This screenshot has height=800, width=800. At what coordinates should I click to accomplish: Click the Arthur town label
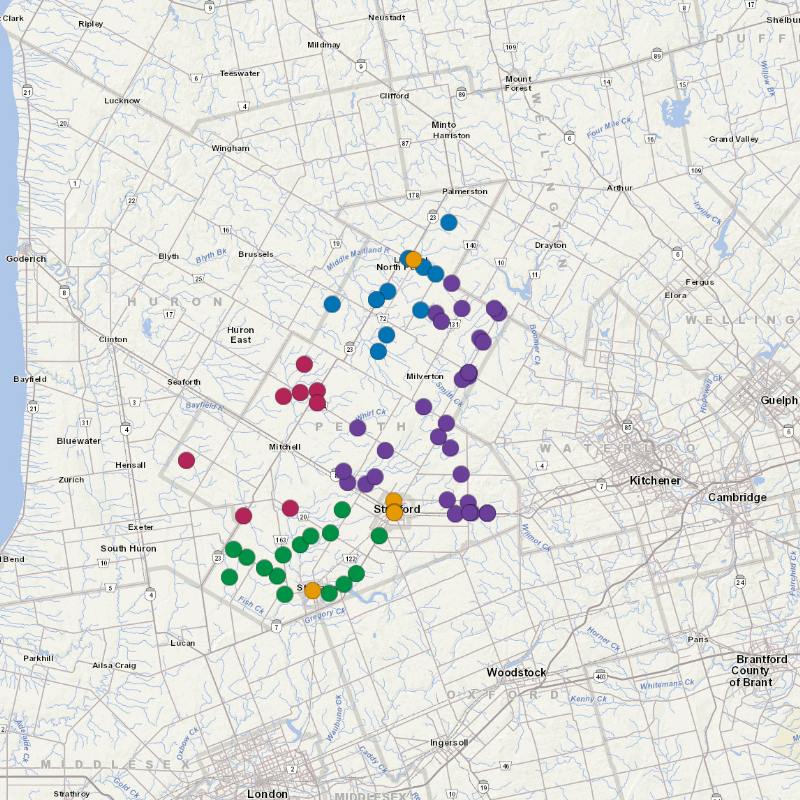[619, 188]
